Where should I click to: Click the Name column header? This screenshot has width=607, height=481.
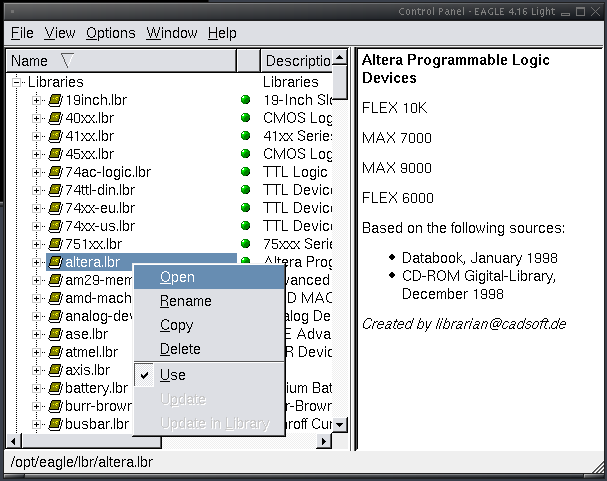point(121,61)
